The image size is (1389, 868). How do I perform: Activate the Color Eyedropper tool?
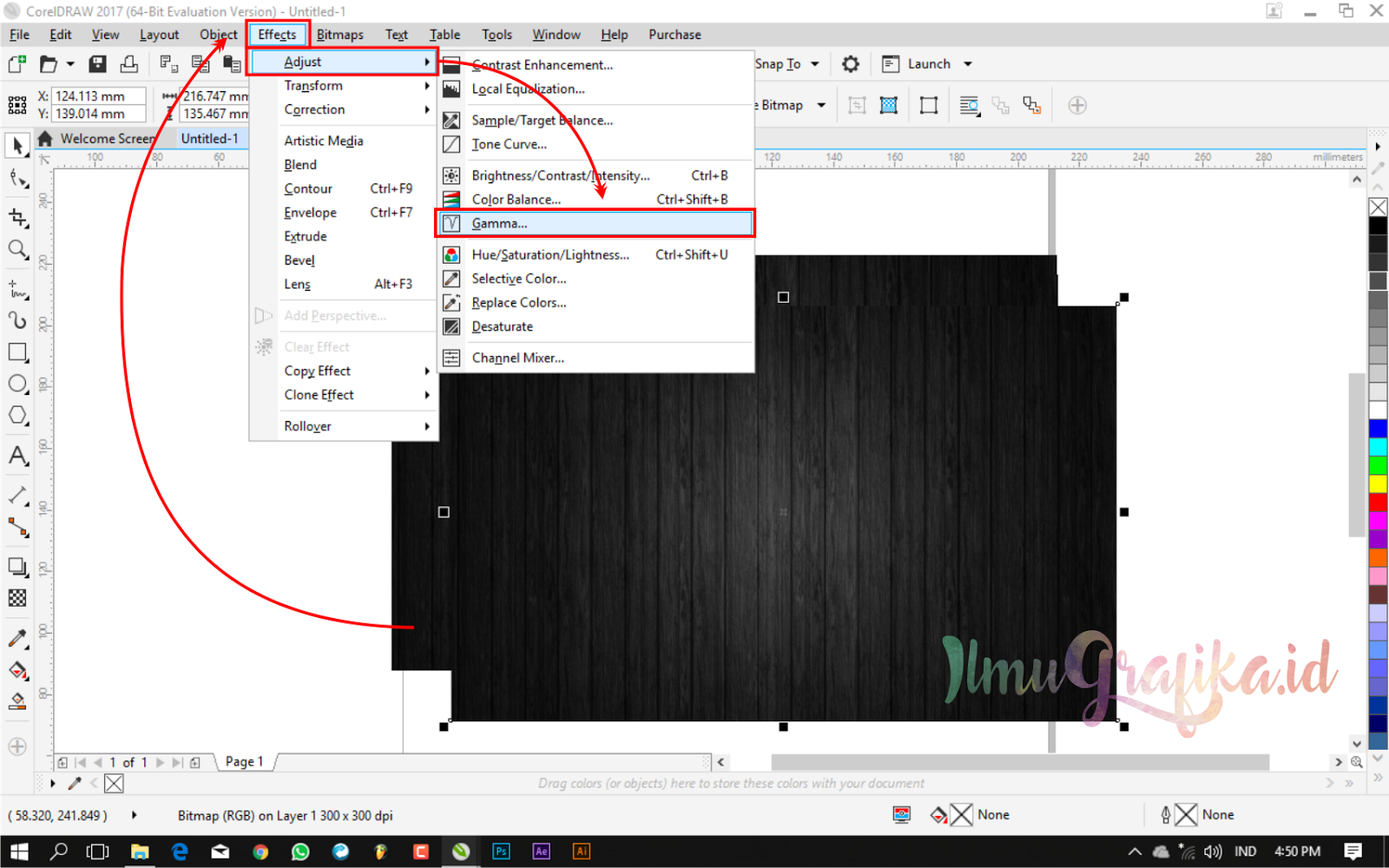16,638
